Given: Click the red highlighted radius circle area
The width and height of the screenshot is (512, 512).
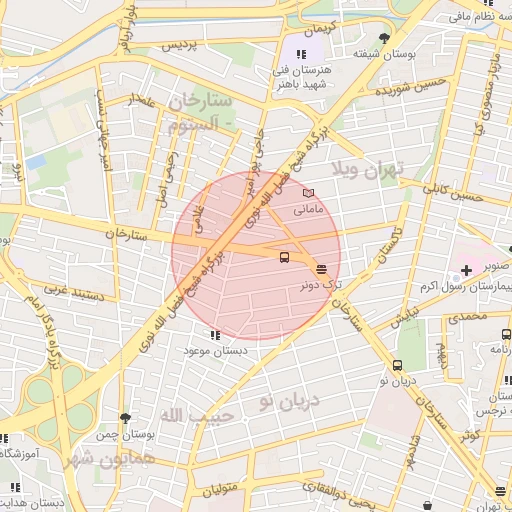Looking at the screenshot, I should 256,256.
